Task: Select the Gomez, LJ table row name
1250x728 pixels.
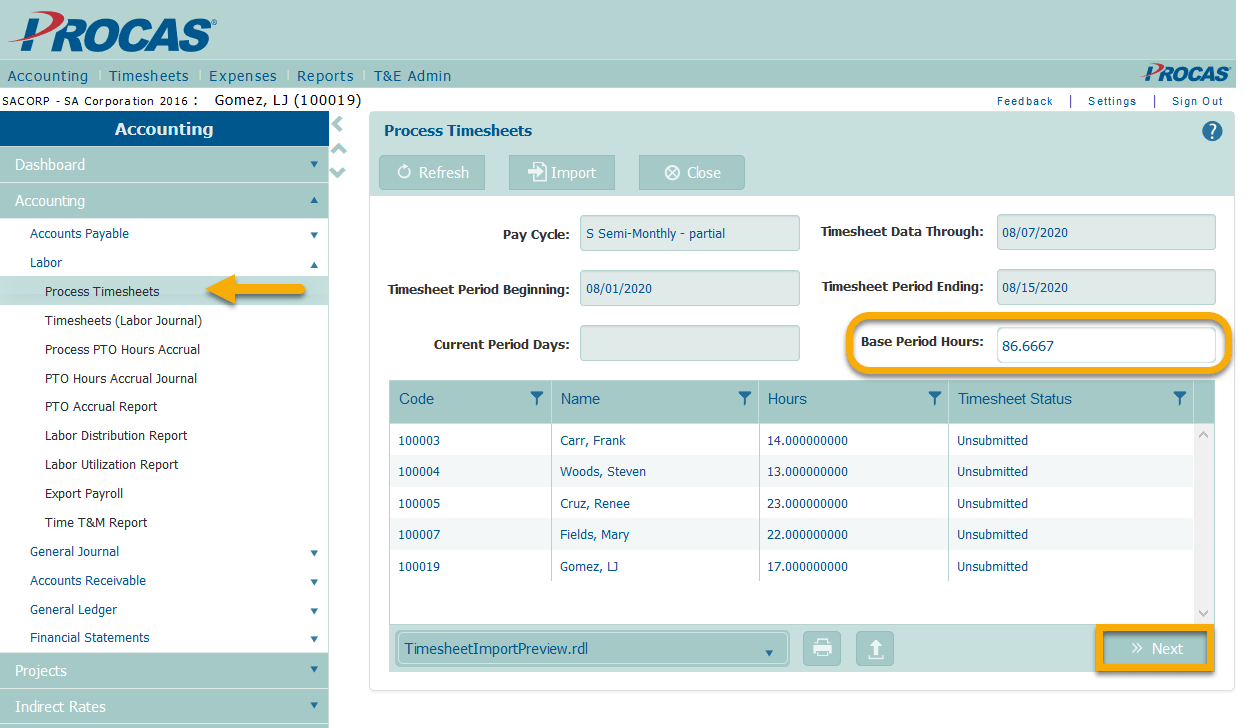Action: click(x=590, y=567)
